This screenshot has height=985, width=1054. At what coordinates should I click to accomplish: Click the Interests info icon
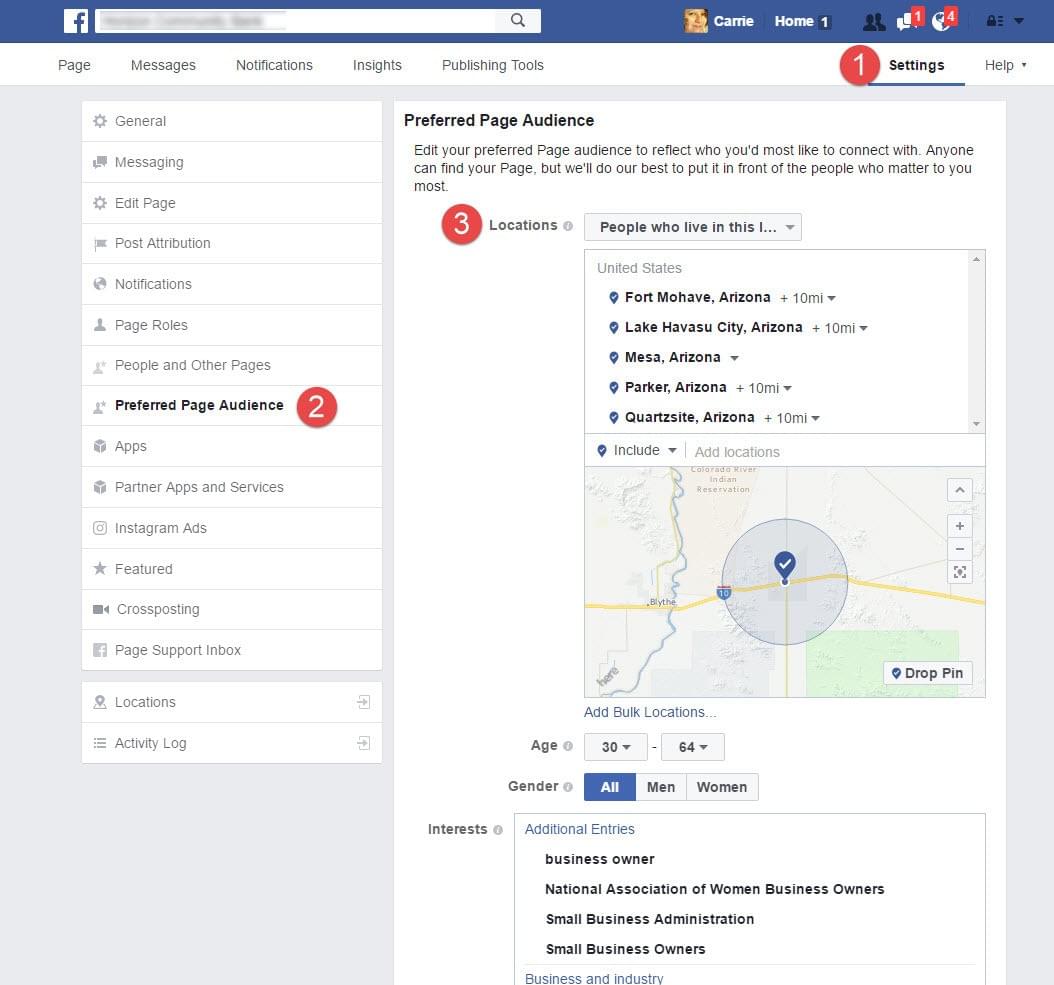click(x=497, y=830)
